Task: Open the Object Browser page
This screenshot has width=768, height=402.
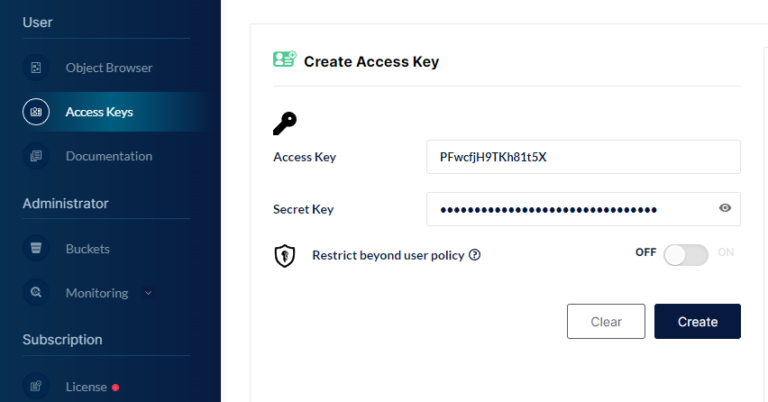Action: pyautogui.click(x=109, y=68)
